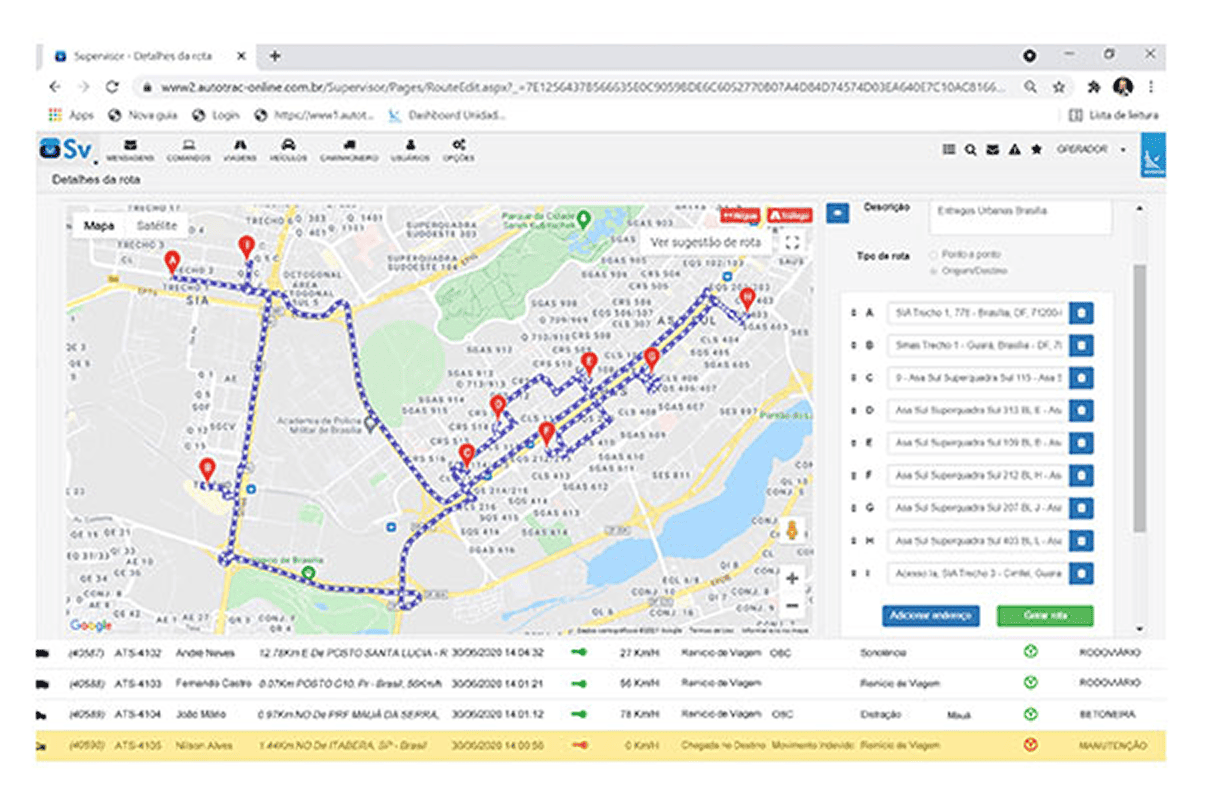The image size is (1208, 796).
Task: Open the Login bookmark
Action: tap(216, 115)
